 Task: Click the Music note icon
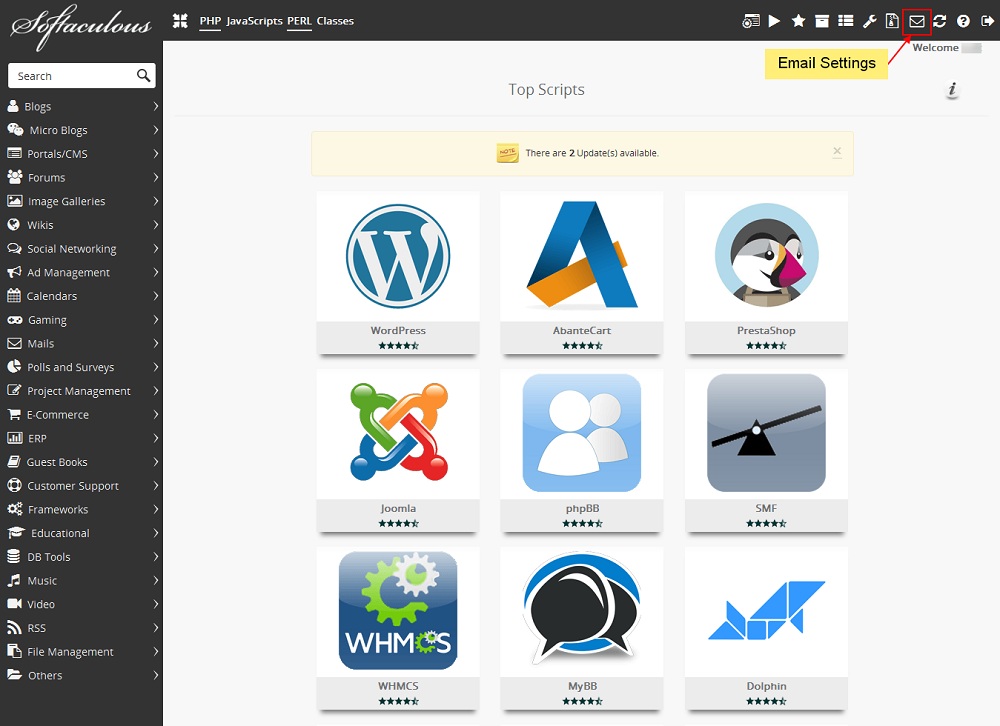pos(14,580)
